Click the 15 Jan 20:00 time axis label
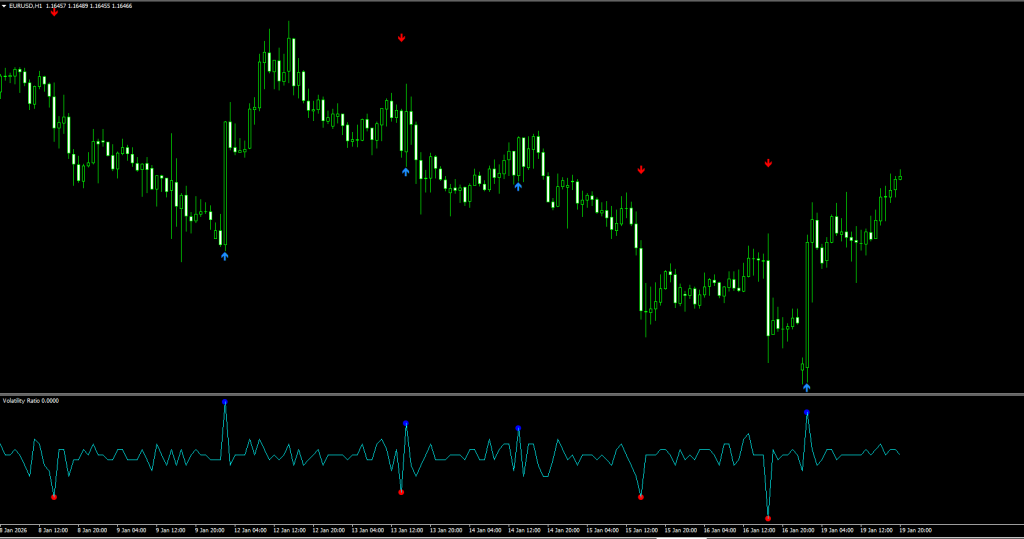This screenshot has height=539, width=1024. tap(682, 531)
